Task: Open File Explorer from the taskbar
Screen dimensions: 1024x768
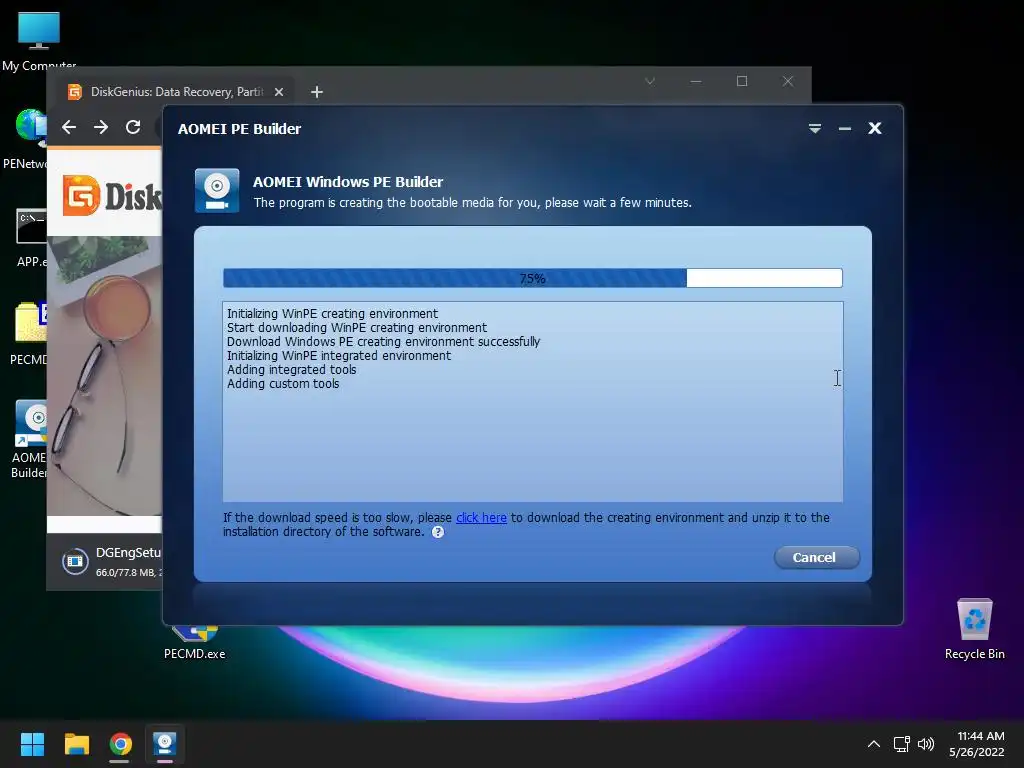Action: pos(76,744)
